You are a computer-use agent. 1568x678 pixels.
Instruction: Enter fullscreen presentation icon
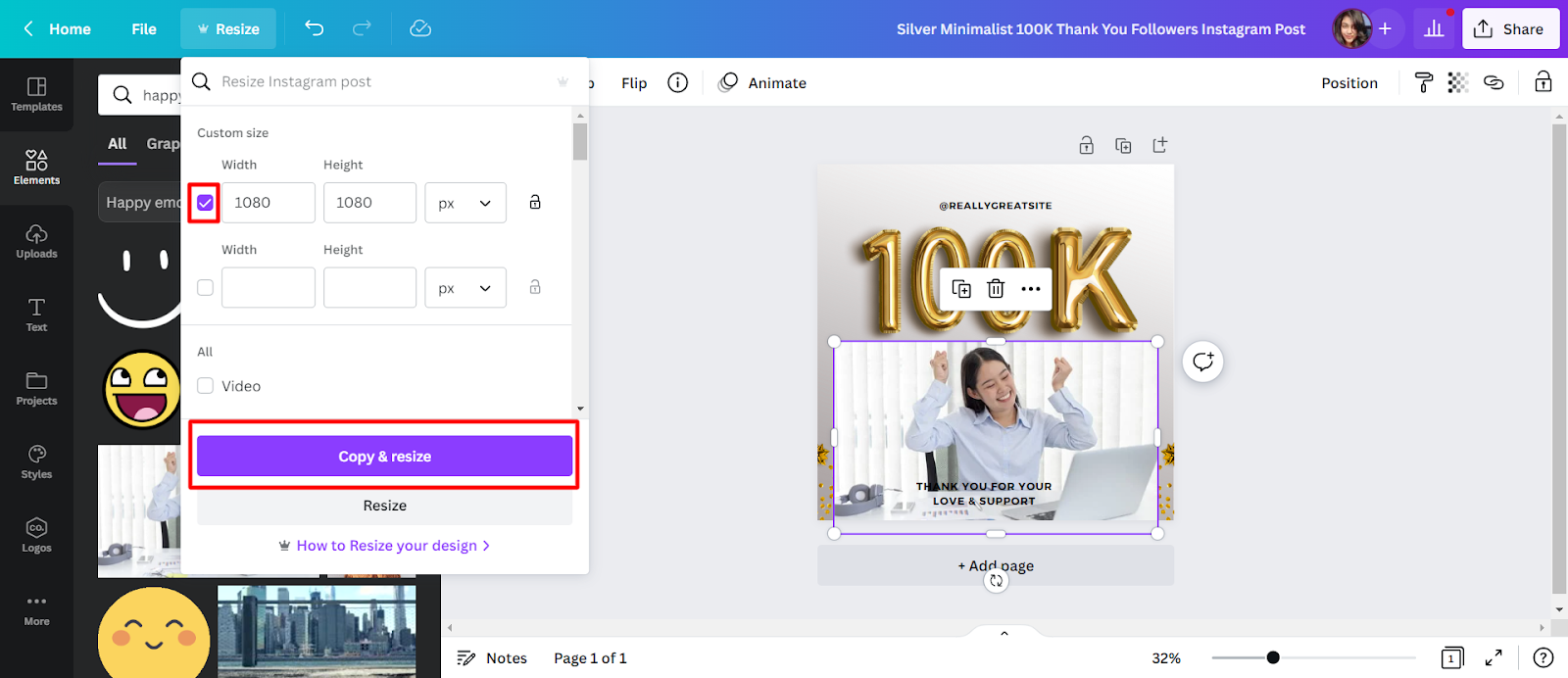[1494, 657]
